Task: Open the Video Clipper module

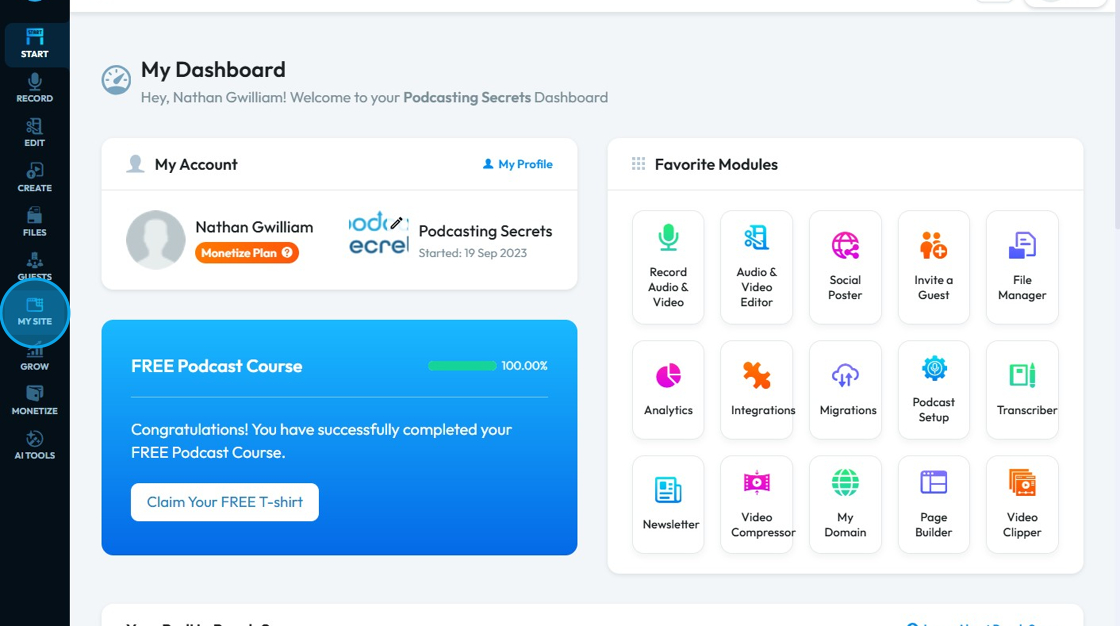Action: coord(1022,504)
